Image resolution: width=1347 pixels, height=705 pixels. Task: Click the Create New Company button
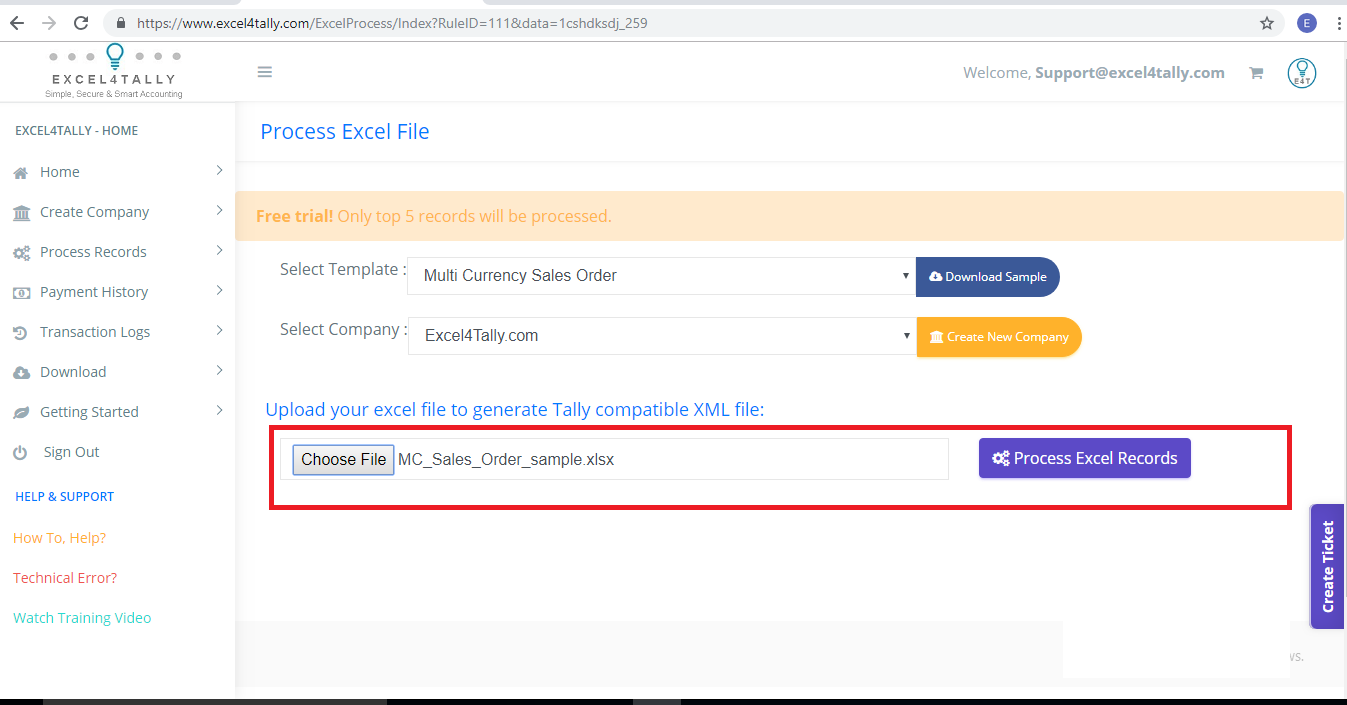click(999, 337)
